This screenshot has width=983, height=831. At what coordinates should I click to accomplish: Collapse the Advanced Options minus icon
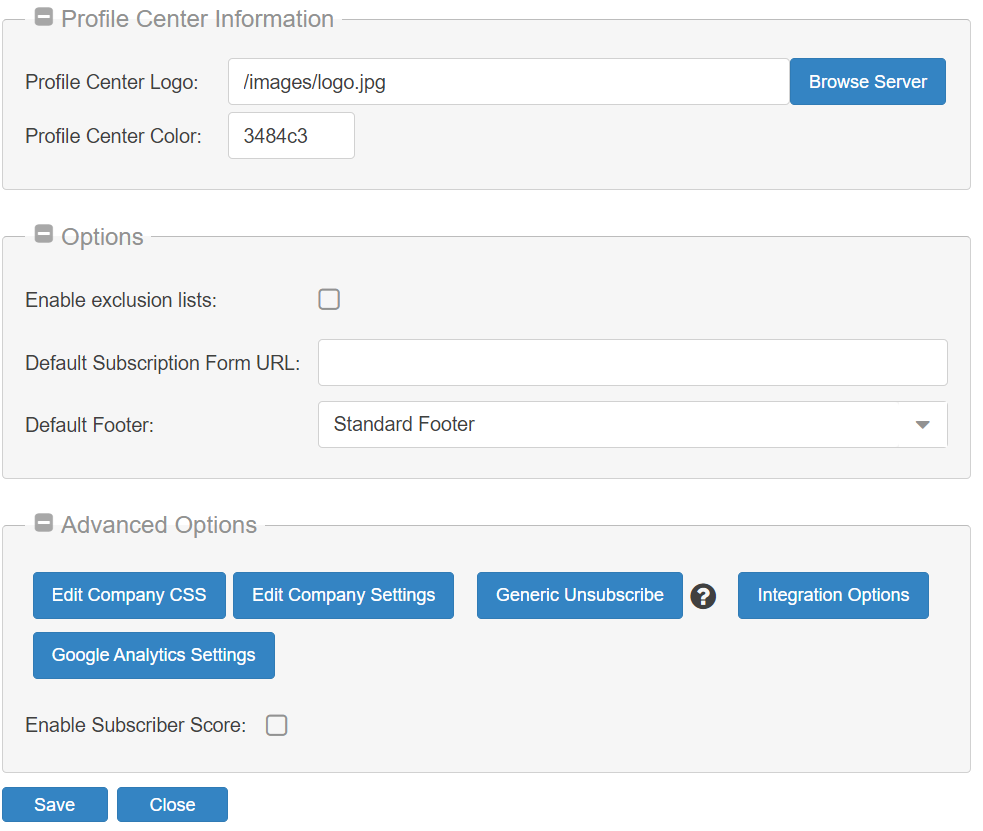(44, 522)
